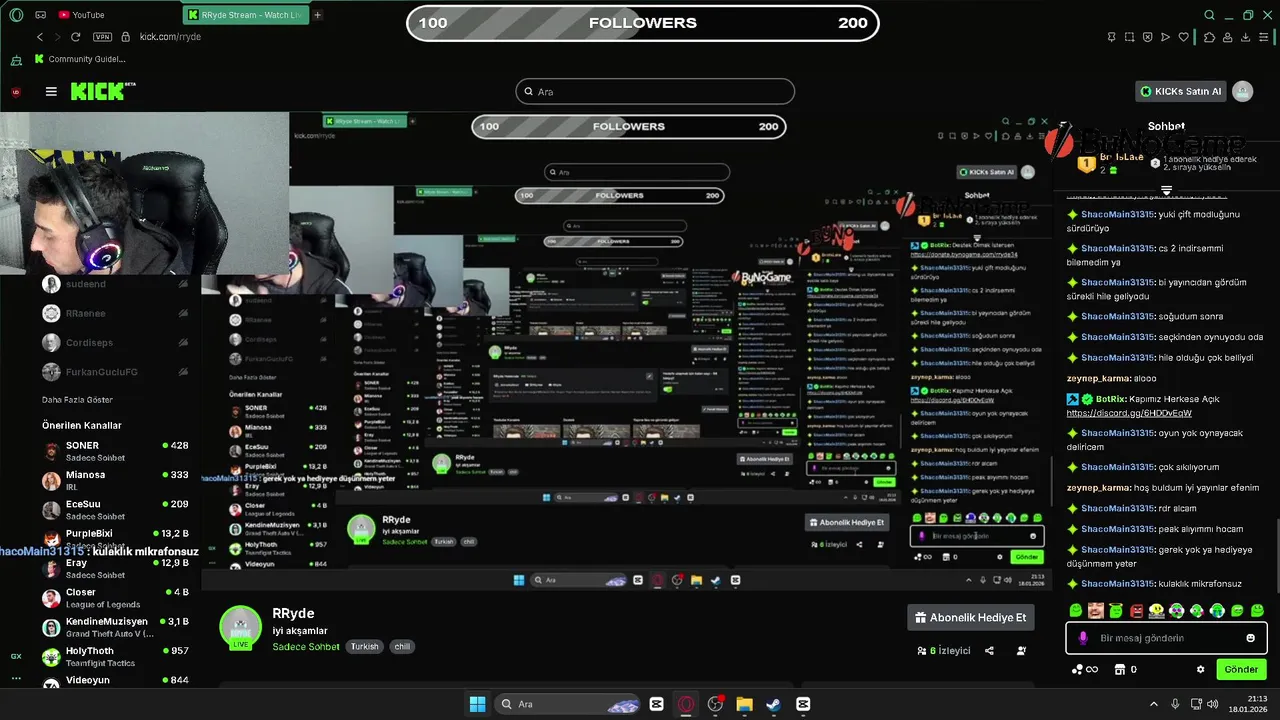Share the stream via share icon
The width and height of the screenshot is (1280, 720).
pyautogui.click(x=989, y=651)
